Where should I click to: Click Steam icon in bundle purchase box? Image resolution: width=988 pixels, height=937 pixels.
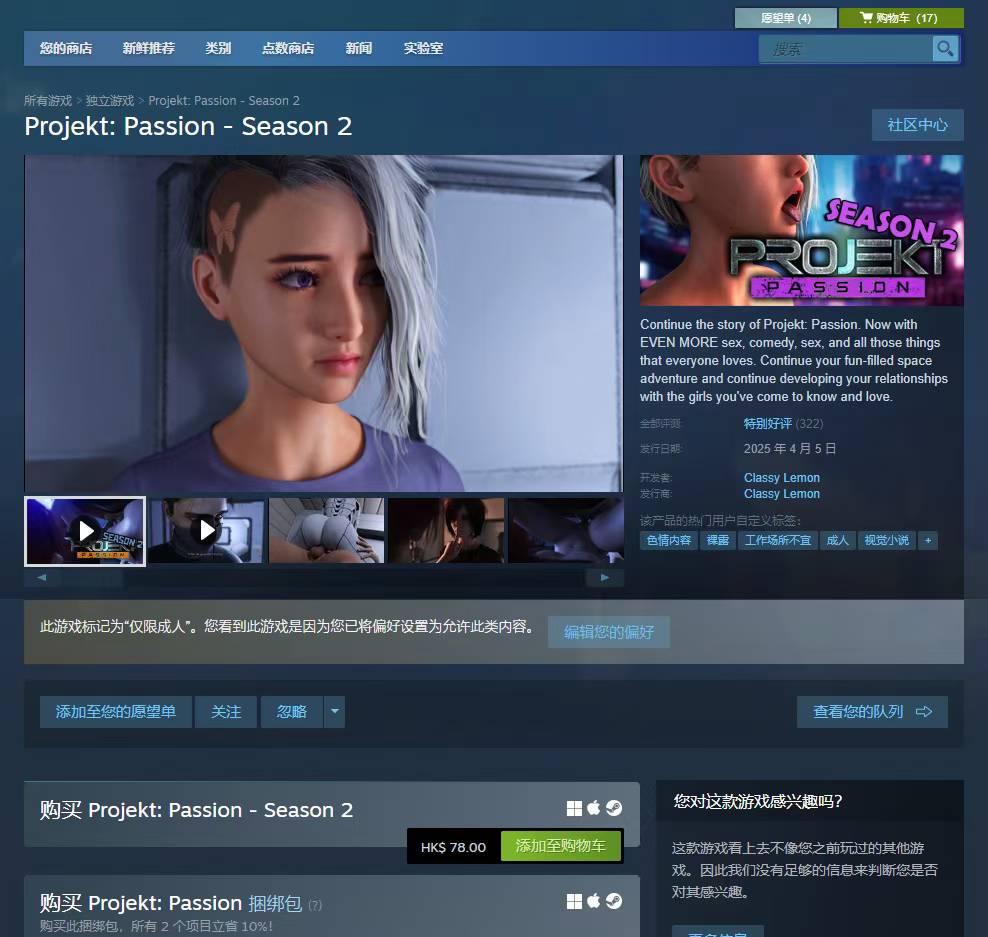coord(614,902)
